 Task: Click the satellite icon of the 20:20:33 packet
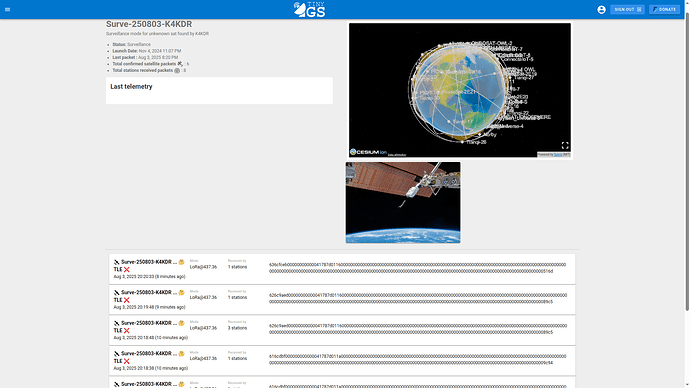(x=117, y=262)
